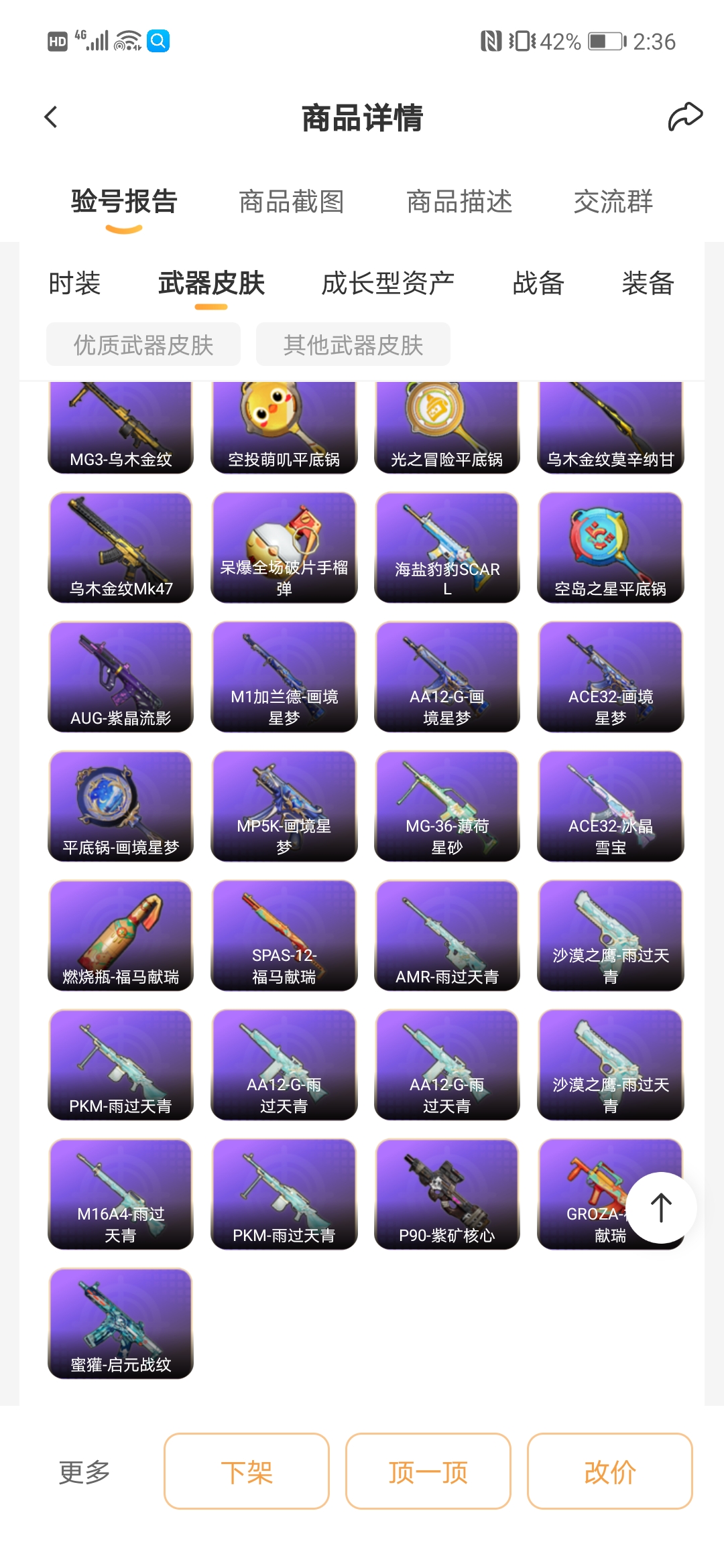Expand the 更多 options

[84, 1472]
